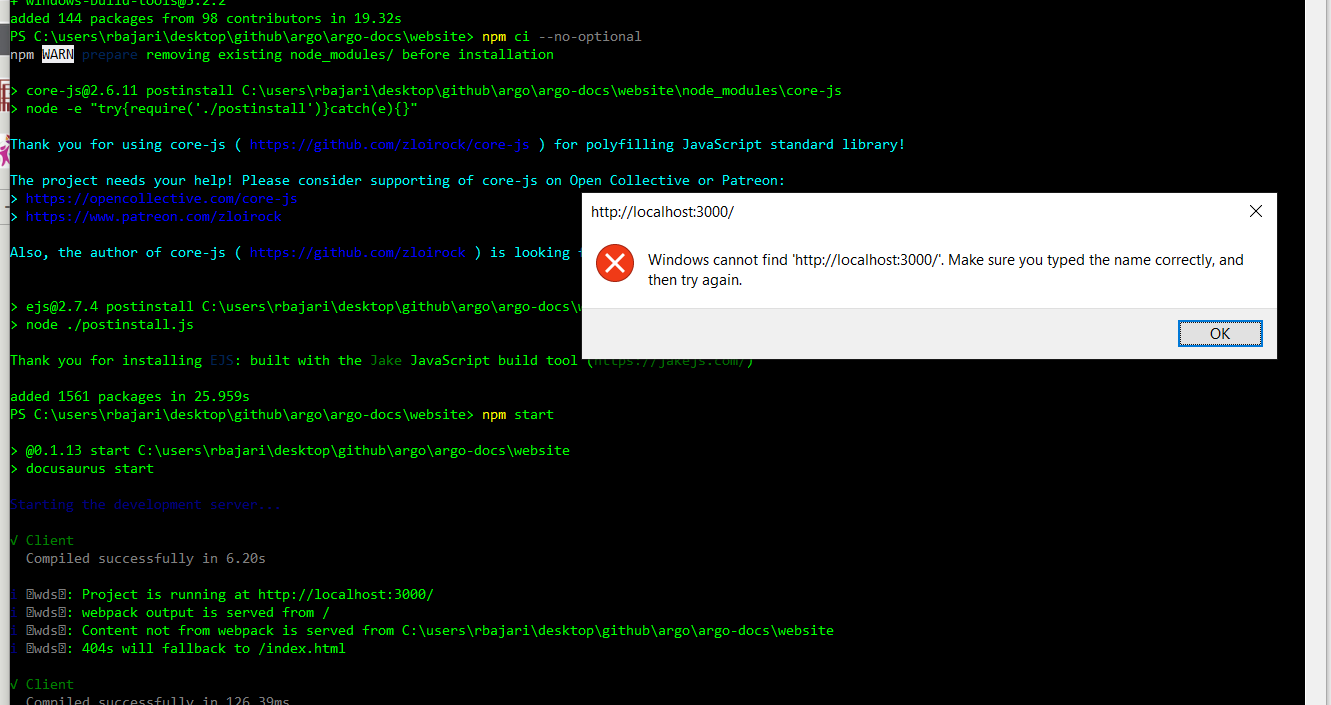Click the partially hidden desktop application icon on left edge
Image resolution: width=1331 pixels, height=705 pixels.
[5, 97]
